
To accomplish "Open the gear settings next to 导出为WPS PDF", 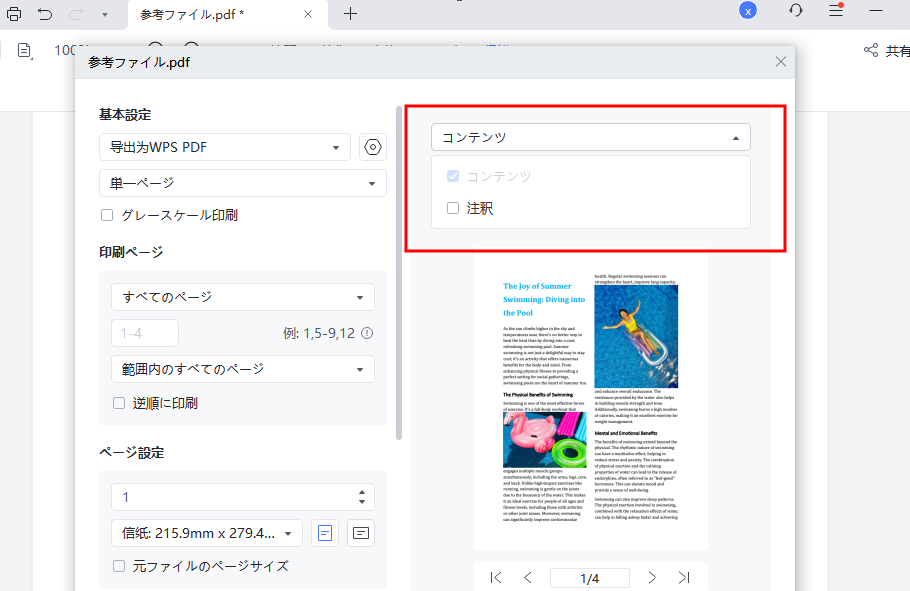I will [372, 146].
